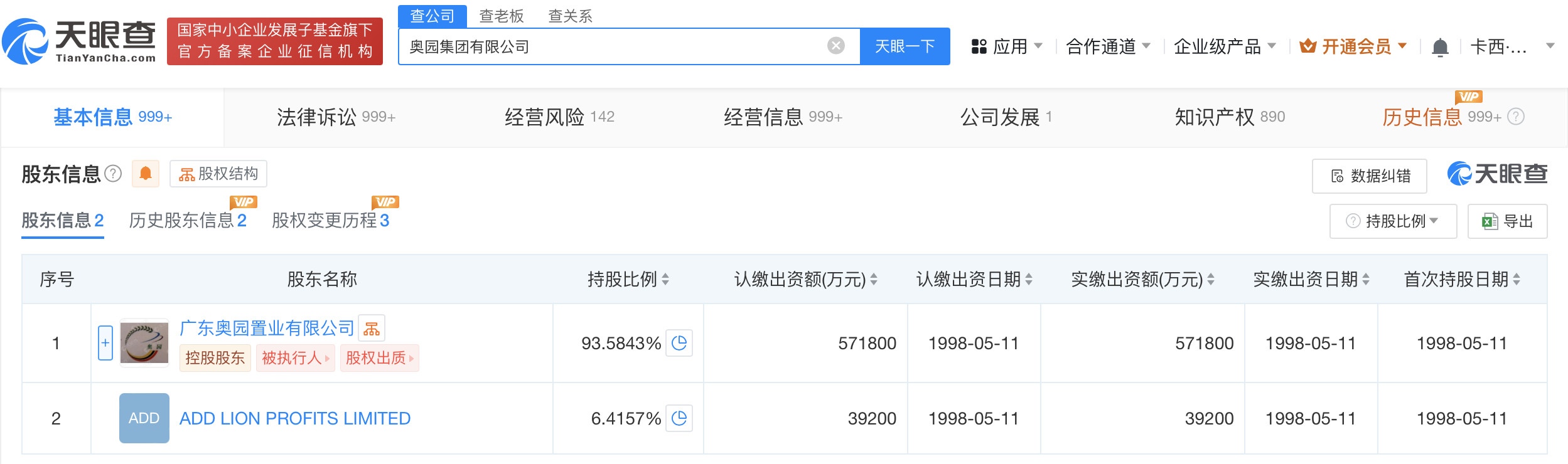Open 开通会员 dropdown
Image resolution: width=1568 pixels, height=464 pixels.
point(1353,46)
